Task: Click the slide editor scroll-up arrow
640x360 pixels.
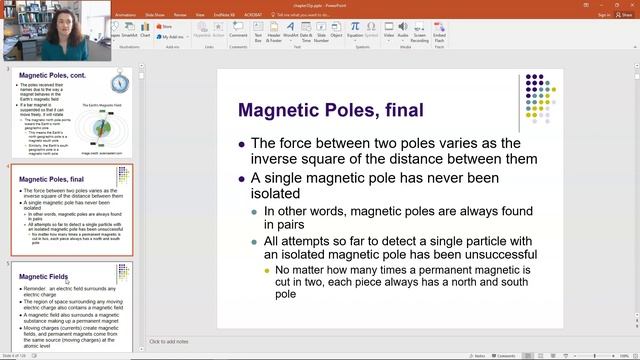Action: pos(637,66)
